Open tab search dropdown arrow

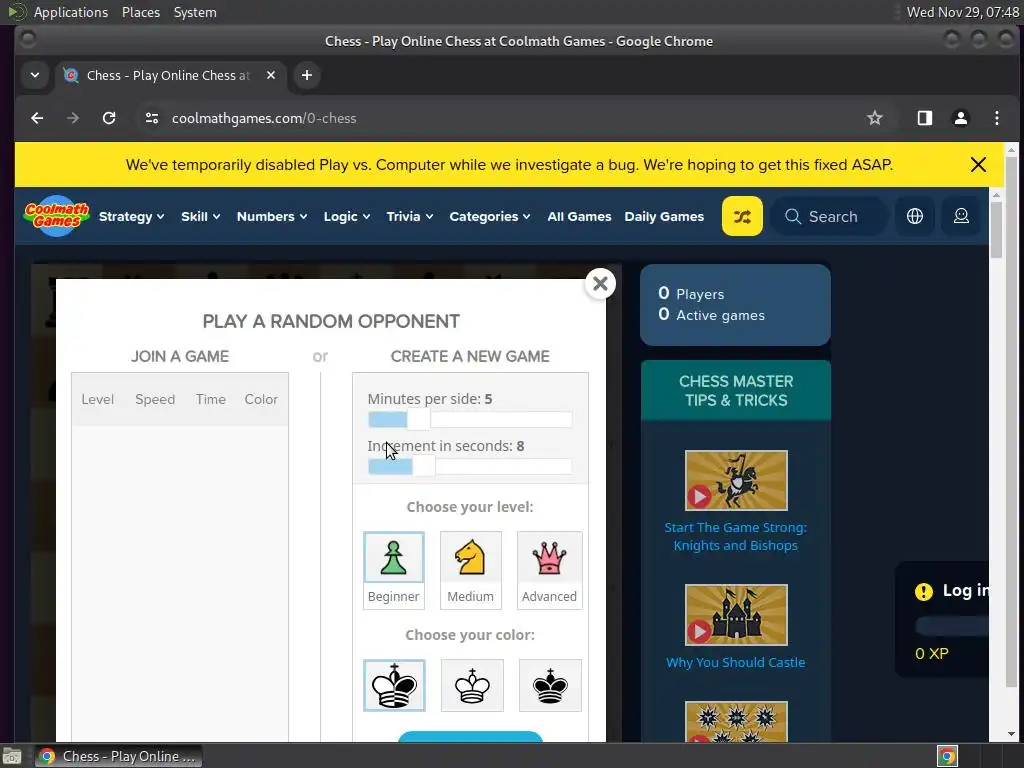click(35, 75)
